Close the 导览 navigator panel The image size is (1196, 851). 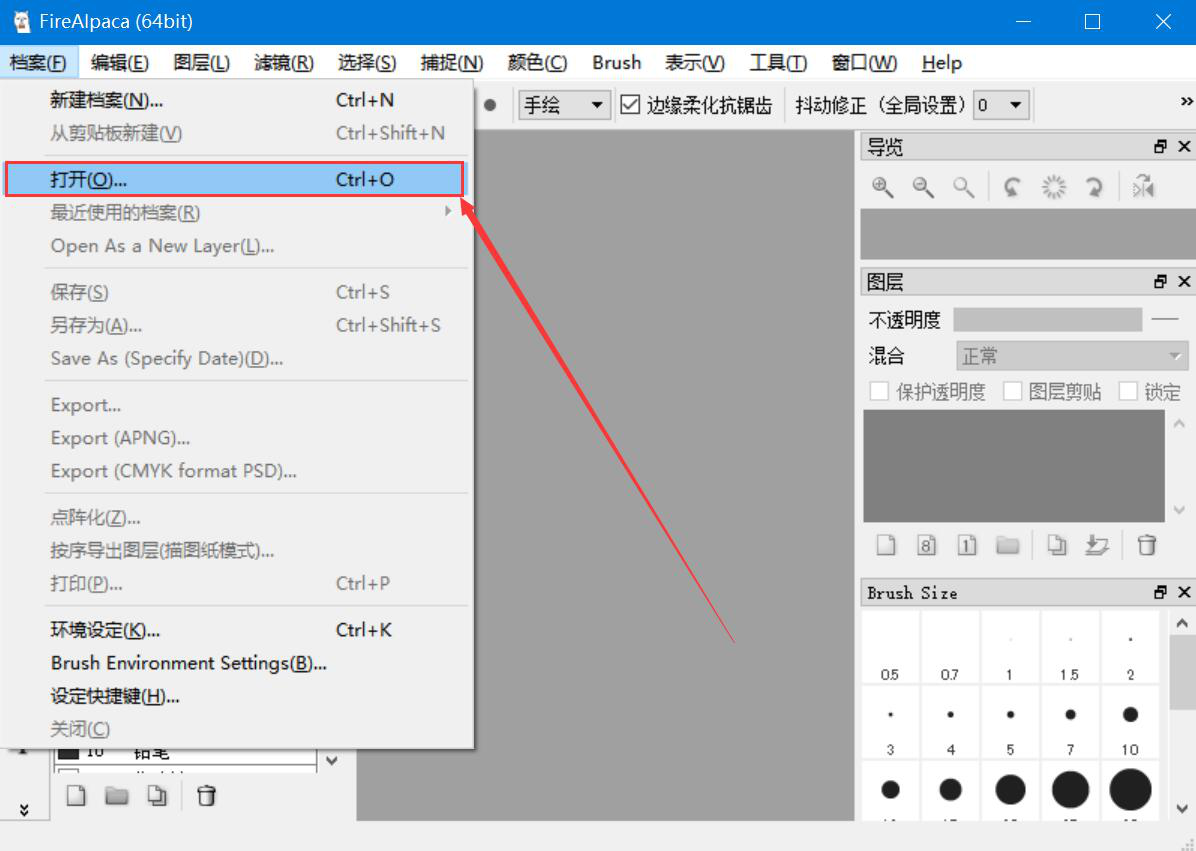1184,146
